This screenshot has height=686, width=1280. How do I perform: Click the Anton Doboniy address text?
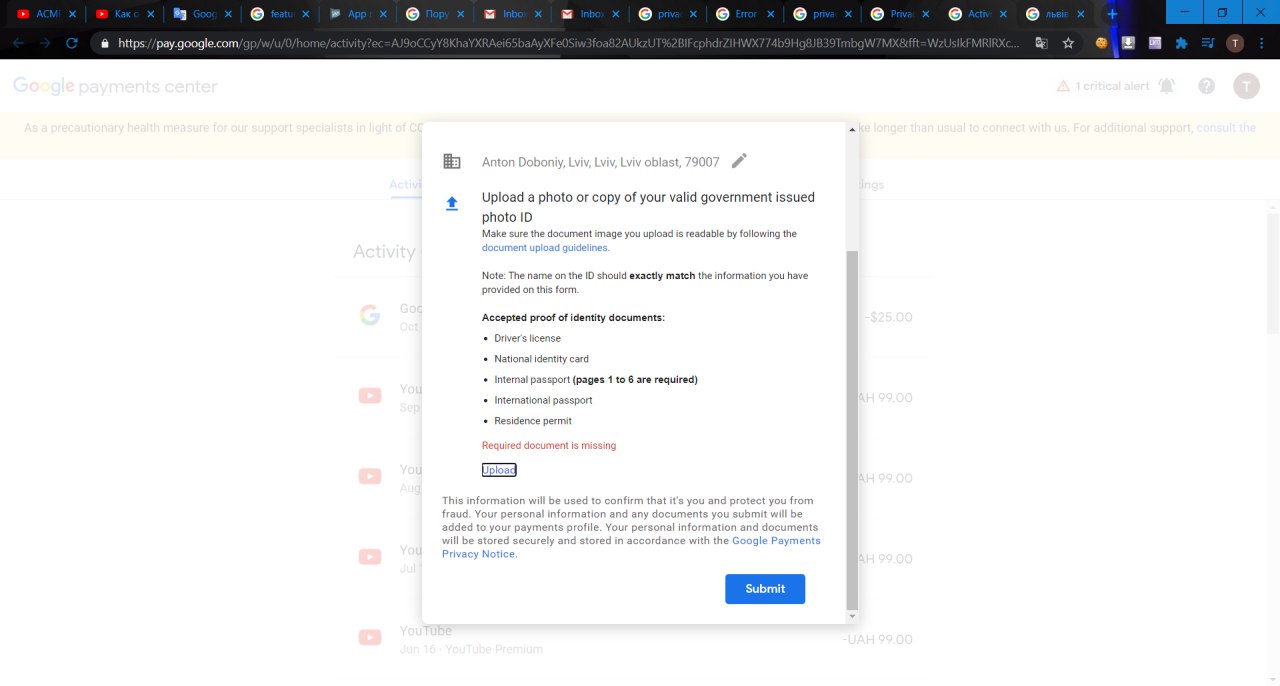(600, 162)
